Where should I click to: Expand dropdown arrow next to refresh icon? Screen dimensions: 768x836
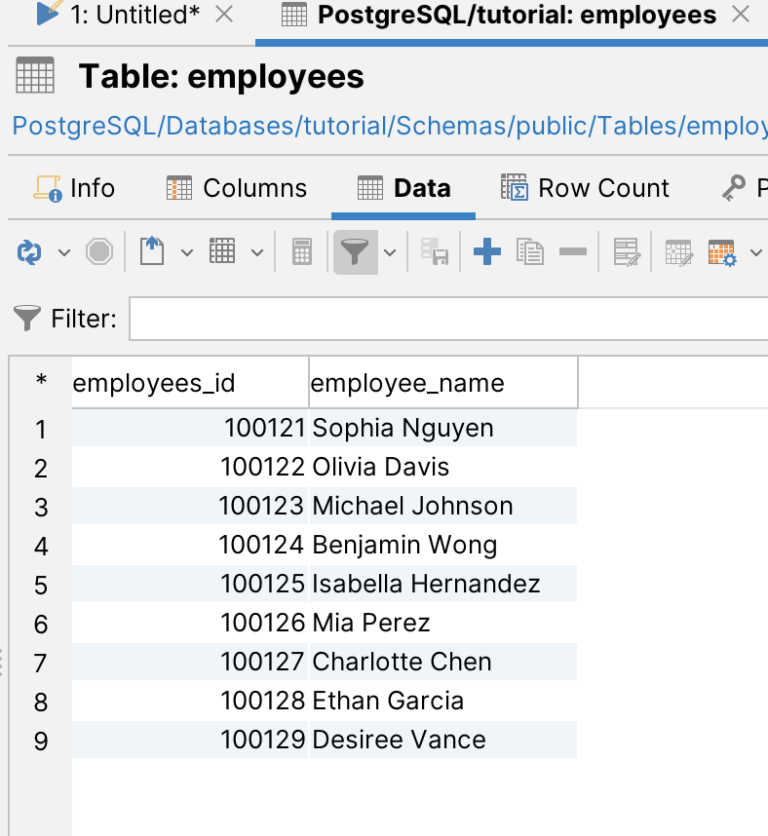coord(64,253)
